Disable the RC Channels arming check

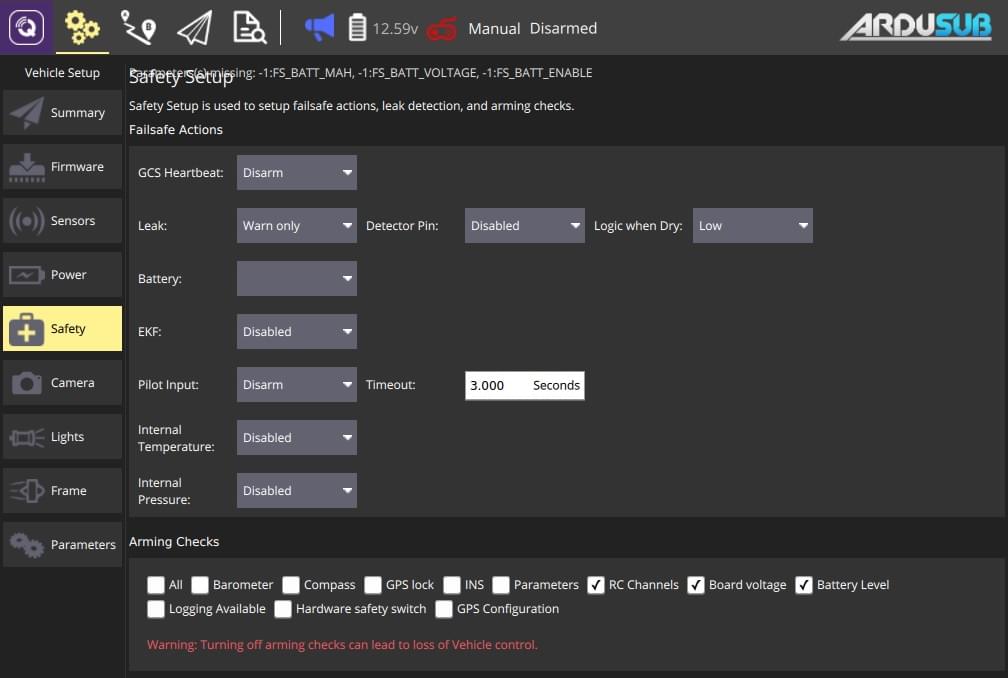(597, 584)
